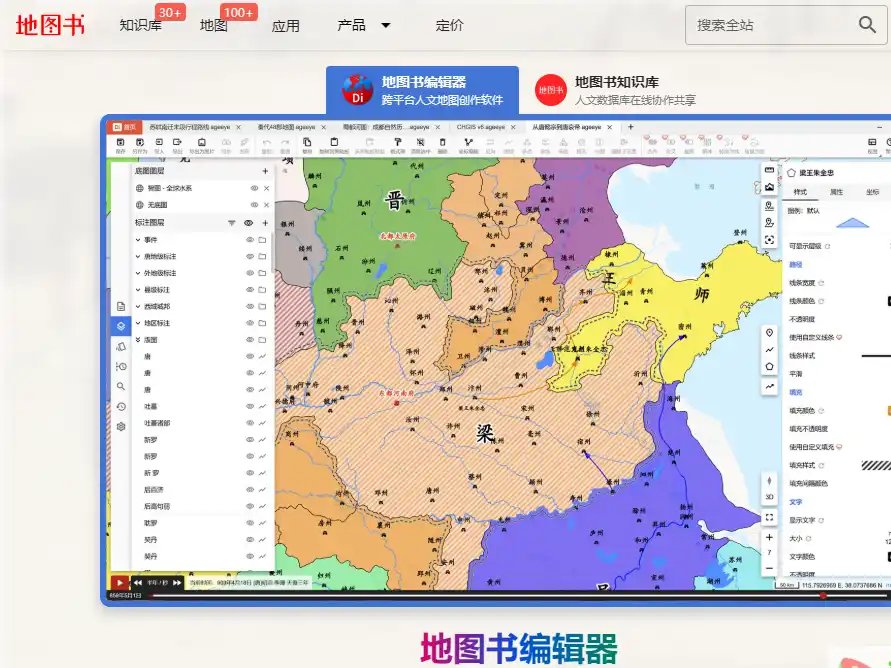
Task: Toggle the 地区标注 group visibility
Action: 249,323
